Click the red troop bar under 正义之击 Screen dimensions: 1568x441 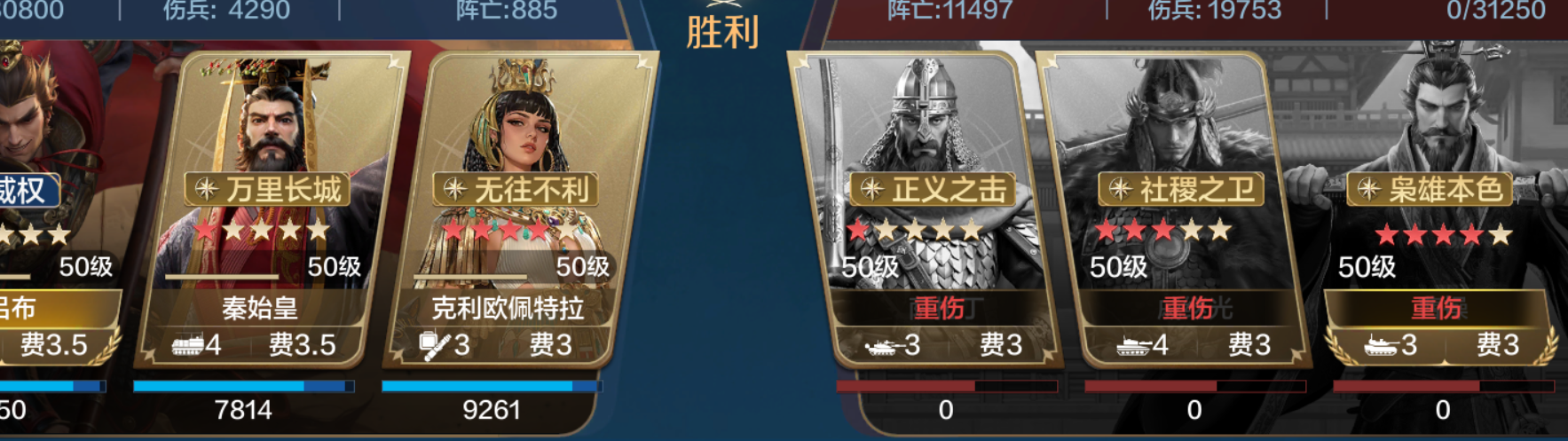point(947,386)
